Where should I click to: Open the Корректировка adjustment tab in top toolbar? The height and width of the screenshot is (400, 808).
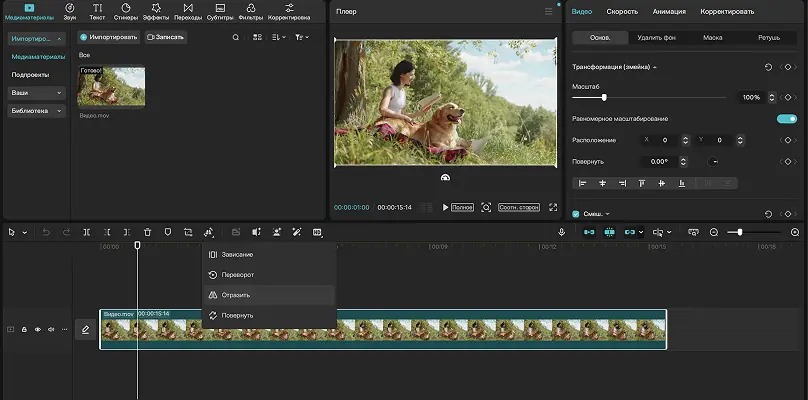point(289,12)
